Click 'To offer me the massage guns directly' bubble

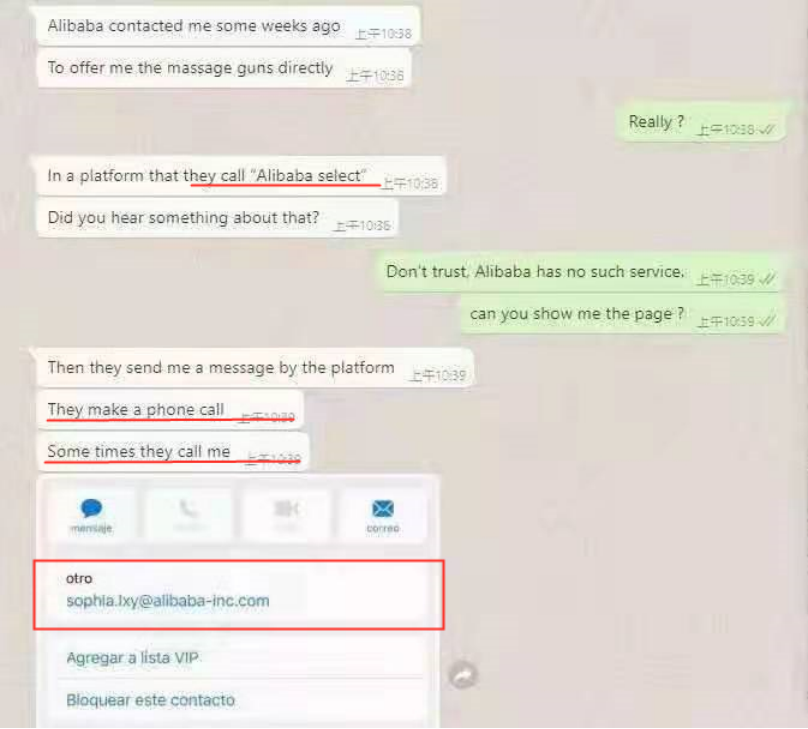224,69
